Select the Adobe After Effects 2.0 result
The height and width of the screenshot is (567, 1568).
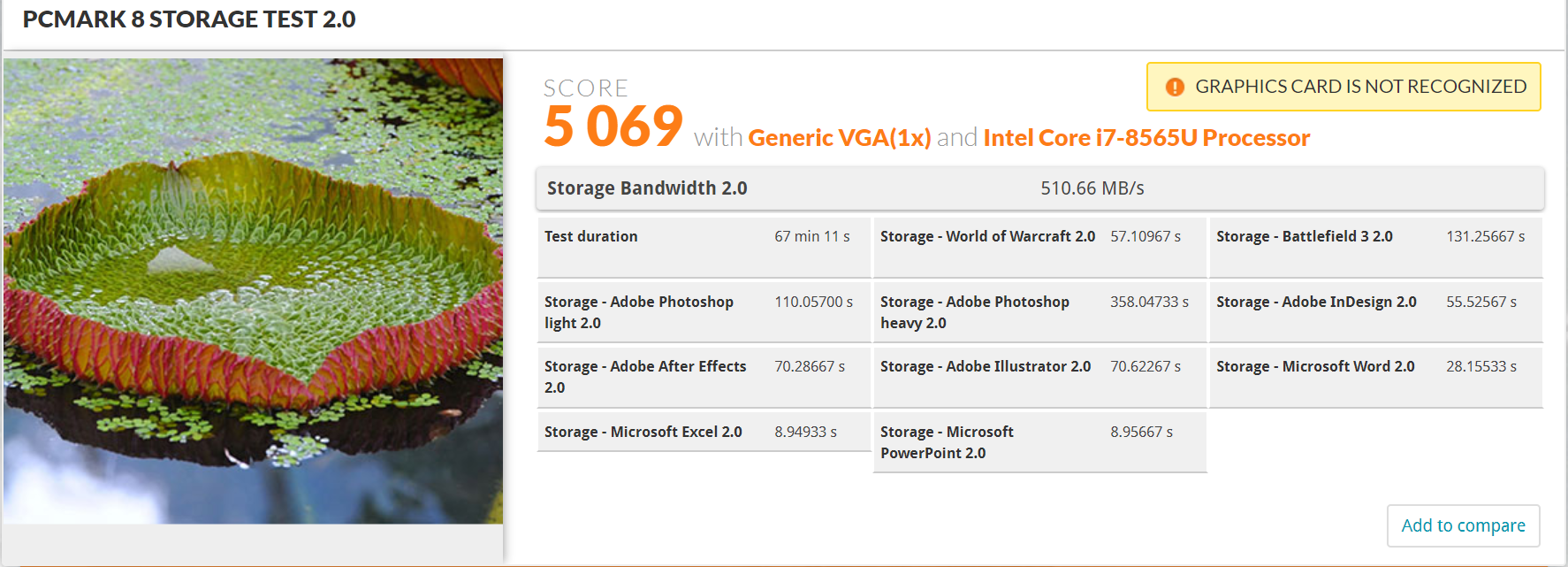[703, 377]
